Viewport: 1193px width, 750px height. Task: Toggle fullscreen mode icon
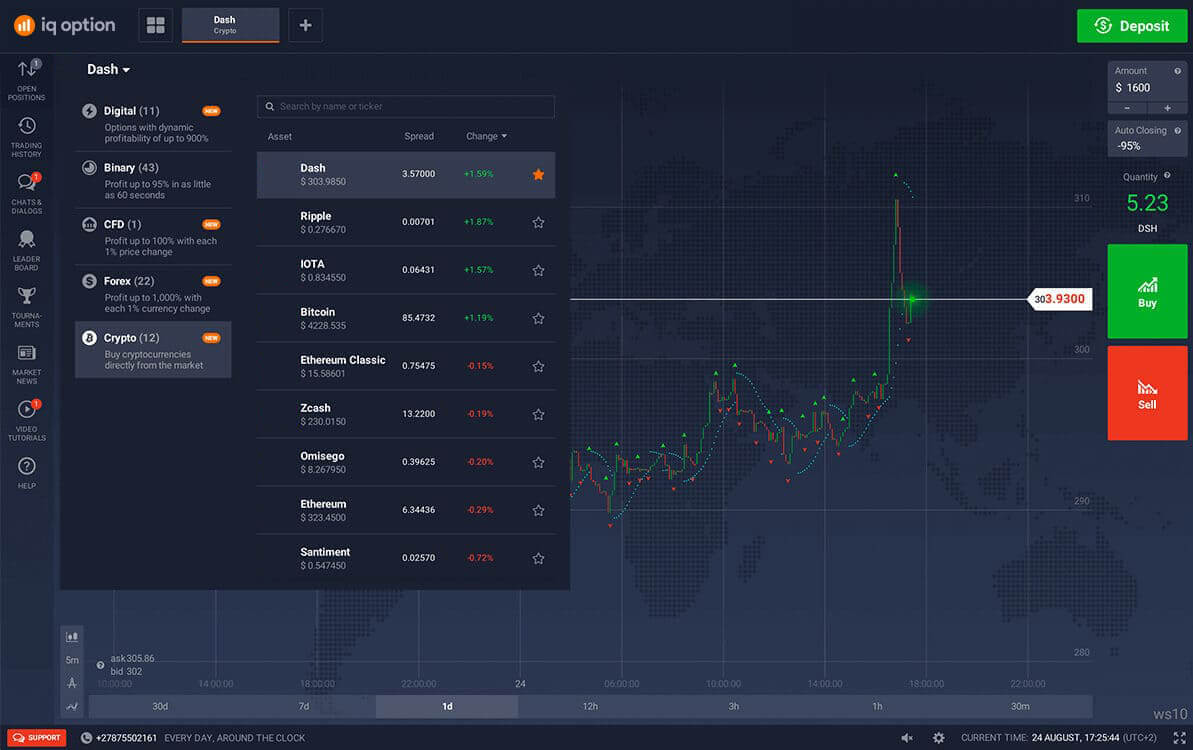[1179, 738]
